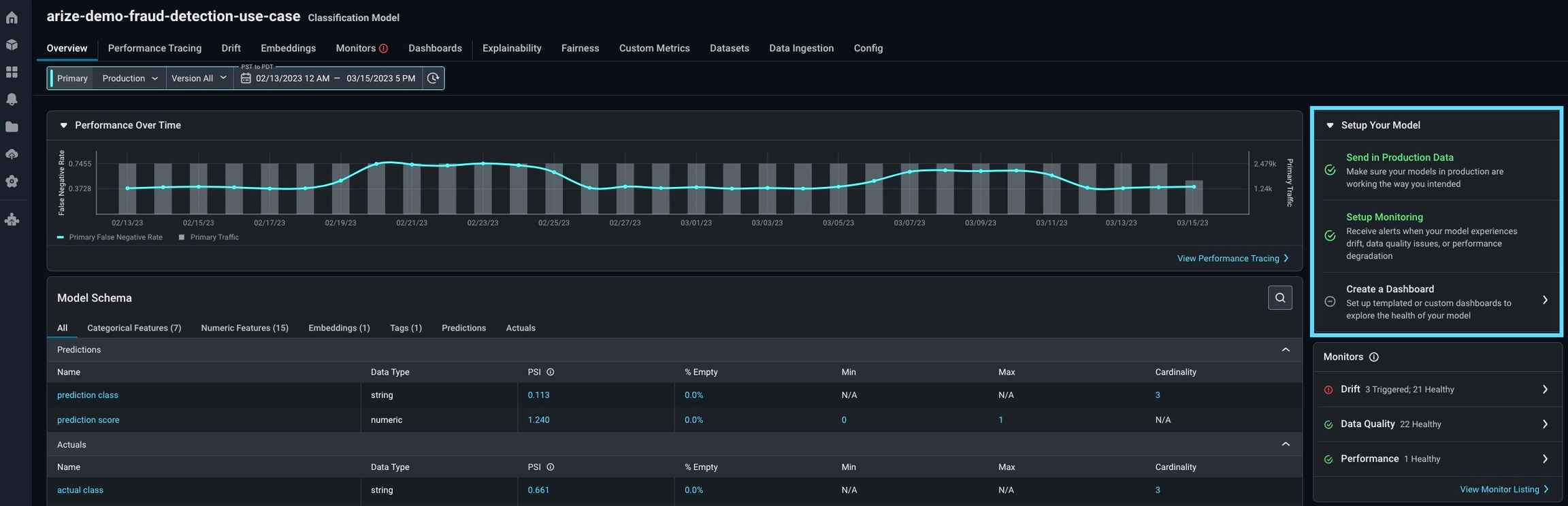The image size is (1568, 506).
Task: Click the Drift triggered warning icon
Action: [x=1328, y=390]
